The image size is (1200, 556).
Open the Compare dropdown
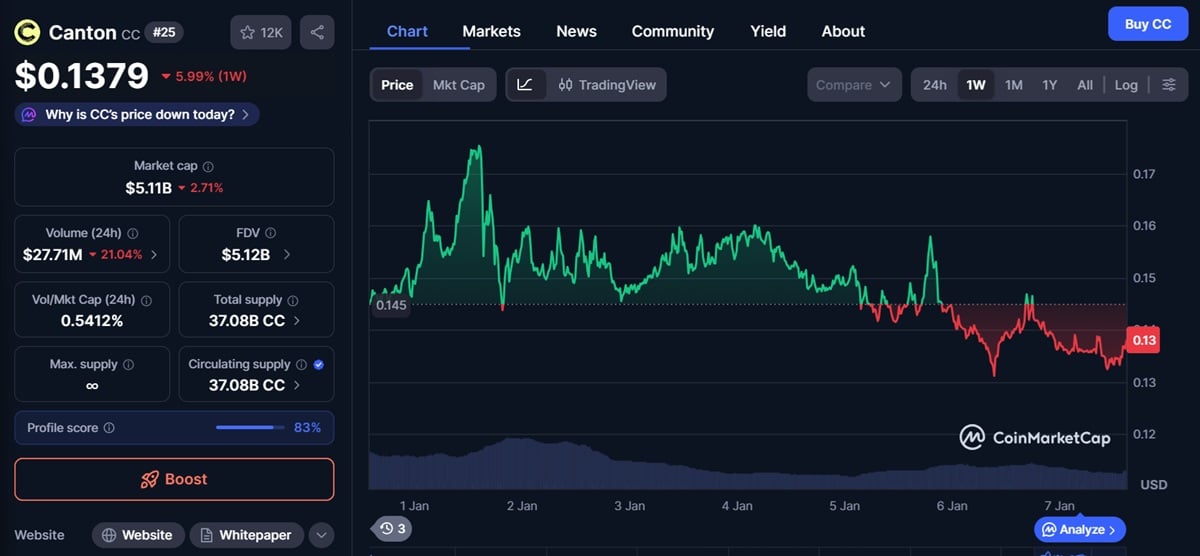click(854, 85)
